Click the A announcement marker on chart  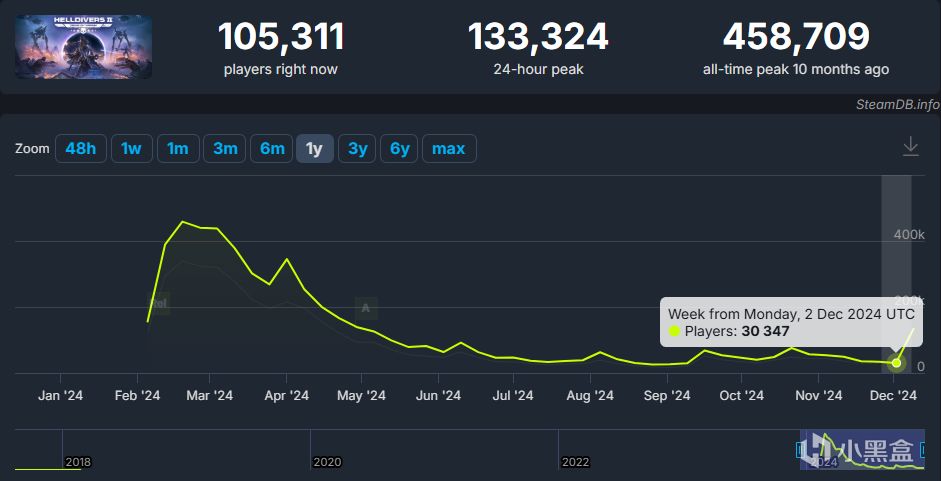(x=365, y=309)
